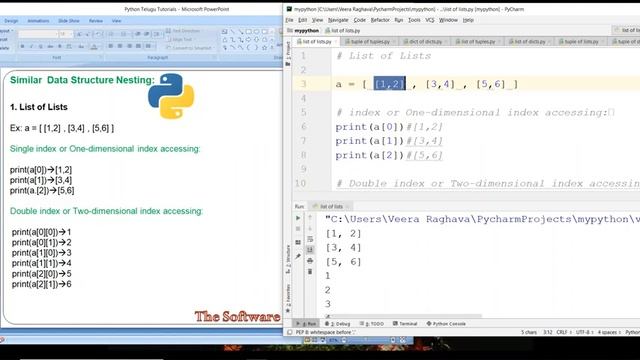Open PyCharm VCS menu
The width and height of the screenshot is (640, 360).
point(430,20)
